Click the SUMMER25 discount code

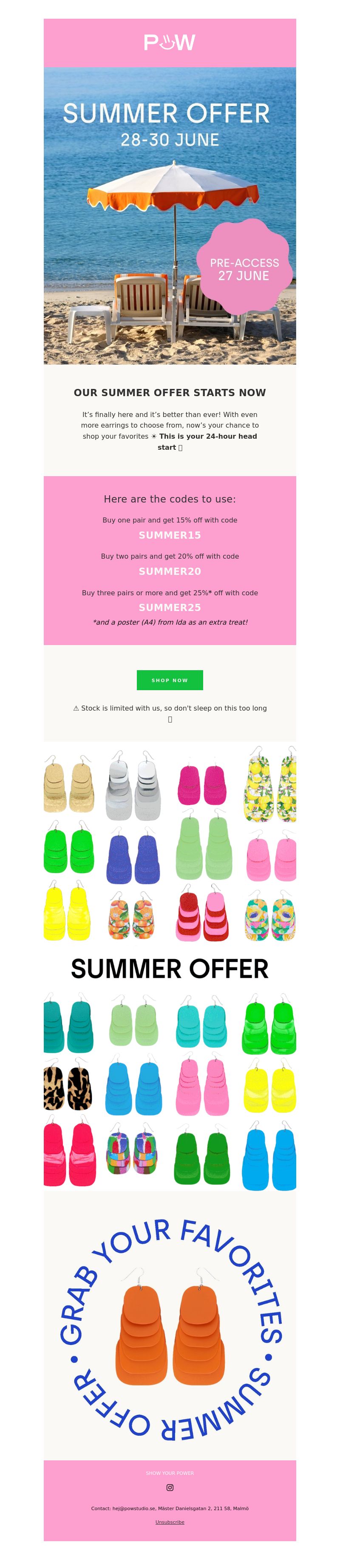click(x=170, y=607)
